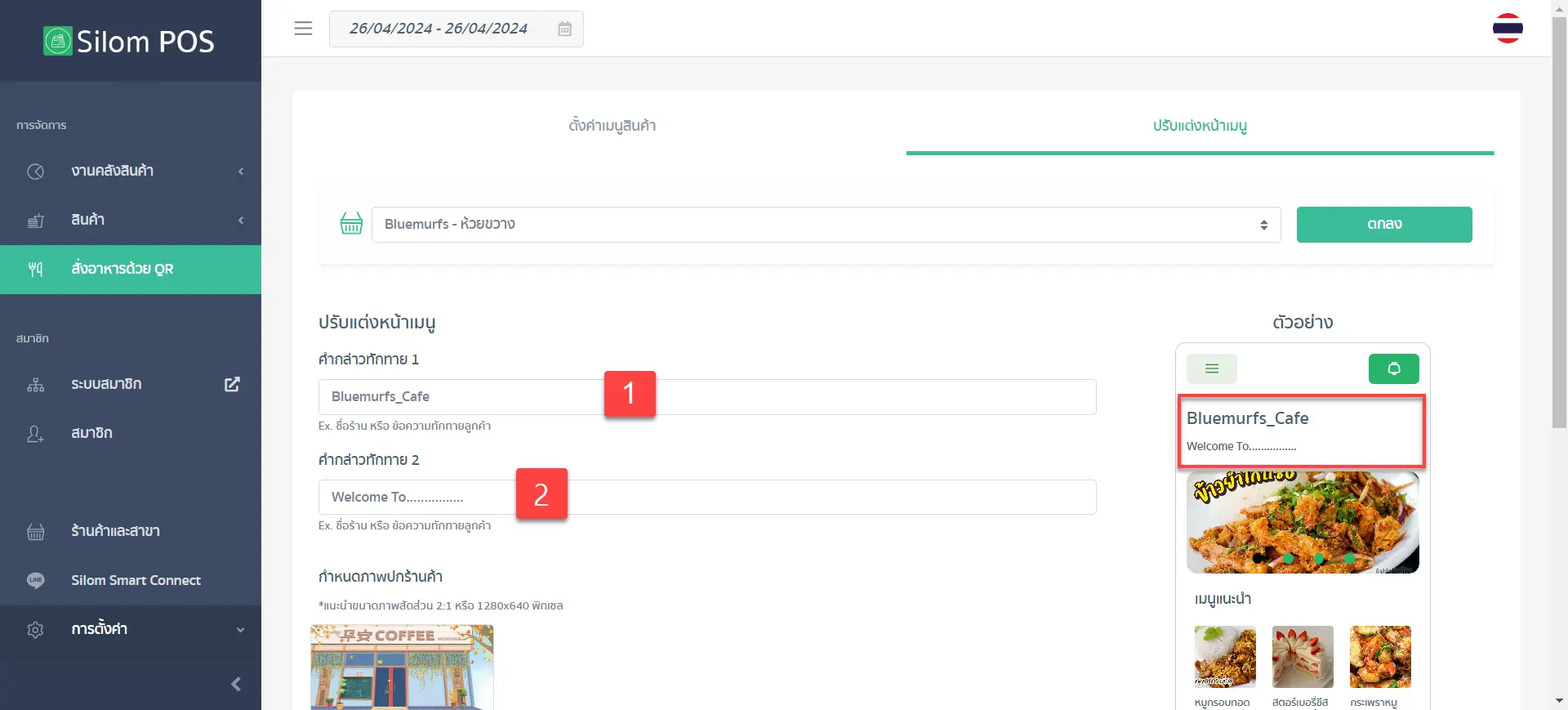
Task: Open the 26/04/2024 date range picker
Action: (x=456, y=29)
